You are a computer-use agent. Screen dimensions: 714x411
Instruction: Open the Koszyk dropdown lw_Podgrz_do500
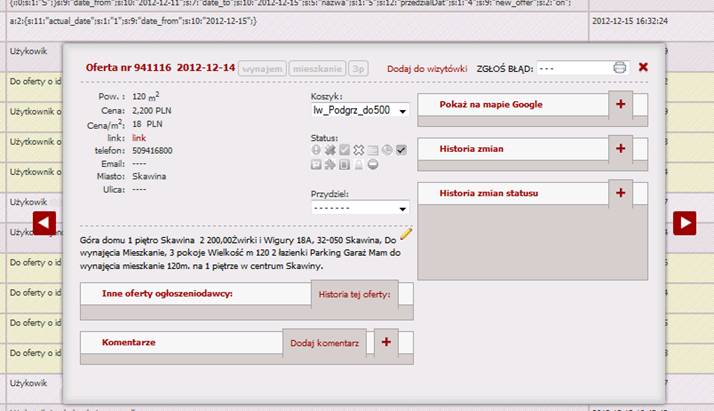[x=360, y=111]
